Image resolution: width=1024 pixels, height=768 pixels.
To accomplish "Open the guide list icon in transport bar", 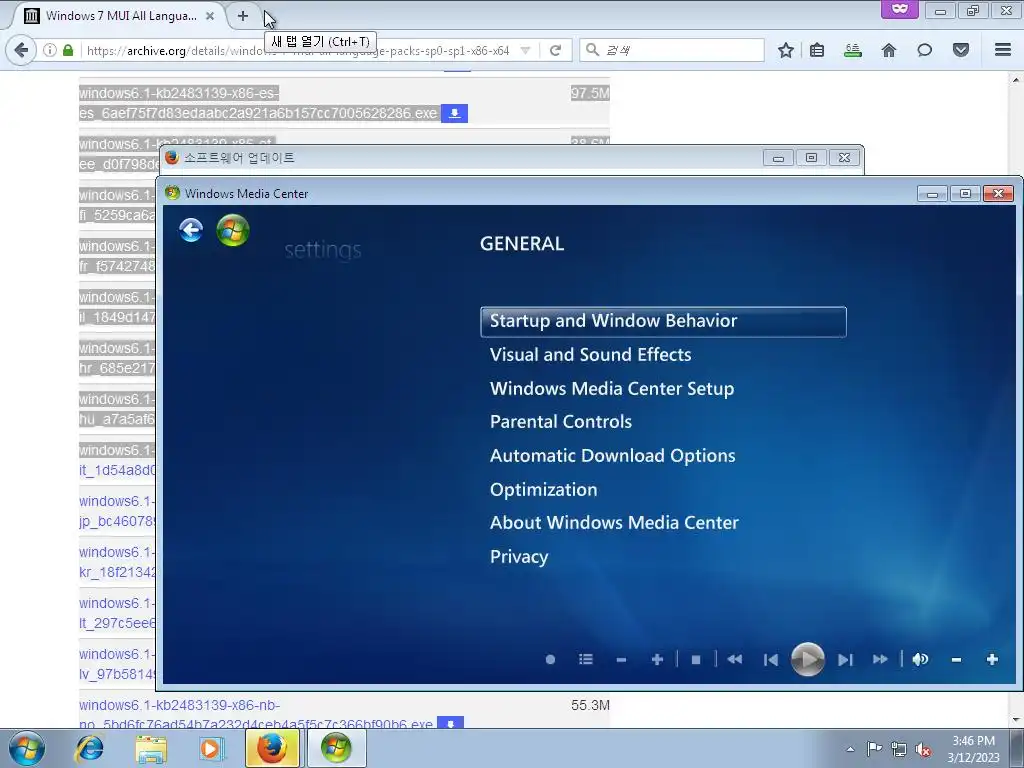I will (586, 660).
